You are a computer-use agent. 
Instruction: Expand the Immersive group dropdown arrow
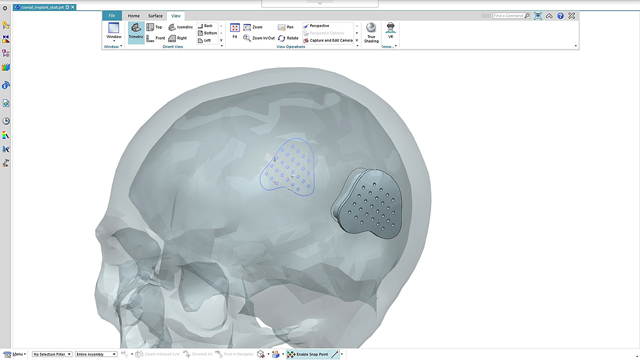396,46
